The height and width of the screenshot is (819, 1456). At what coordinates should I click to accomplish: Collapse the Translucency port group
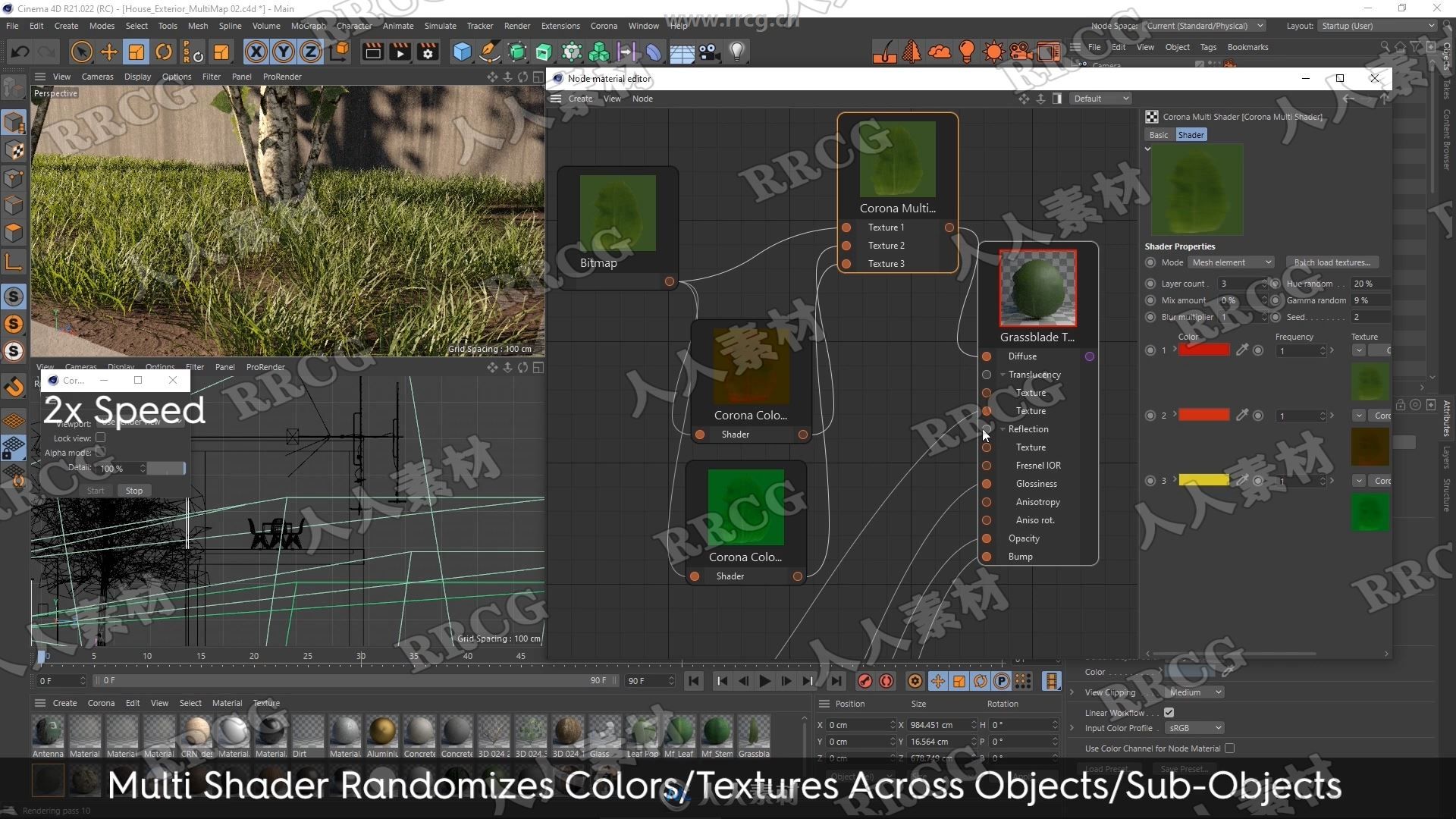coord(1003,375)
